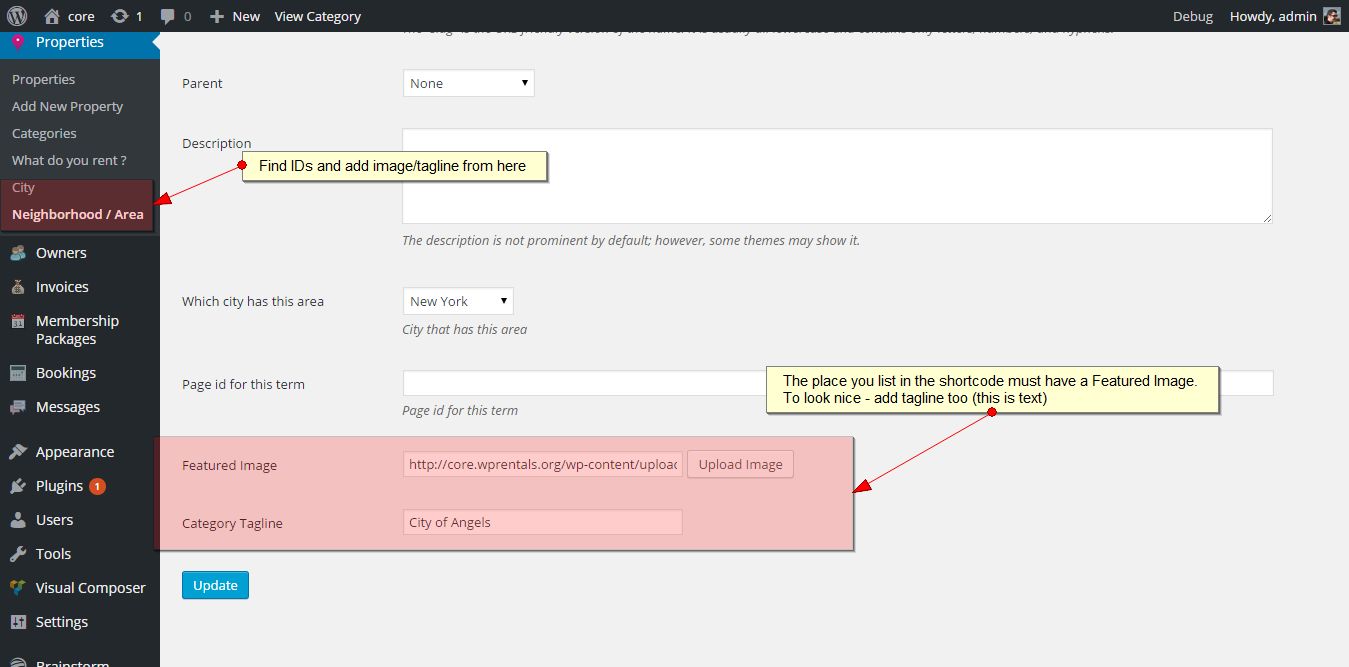Click the New link in the admin bar
The width and height of the screenshot is (1349, 667).
tap(246, 16)
